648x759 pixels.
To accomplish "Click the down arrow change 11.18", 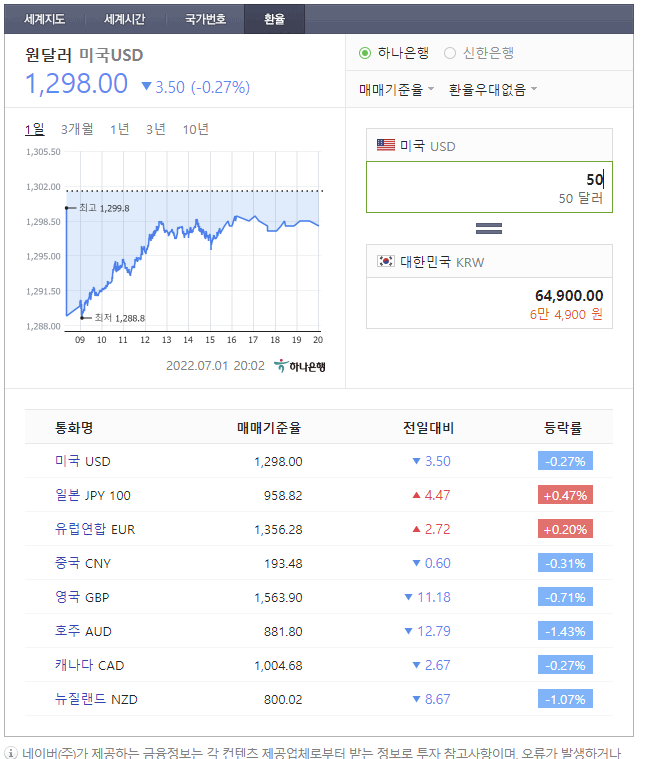I will pyautogui.click(x=427, y=597).
